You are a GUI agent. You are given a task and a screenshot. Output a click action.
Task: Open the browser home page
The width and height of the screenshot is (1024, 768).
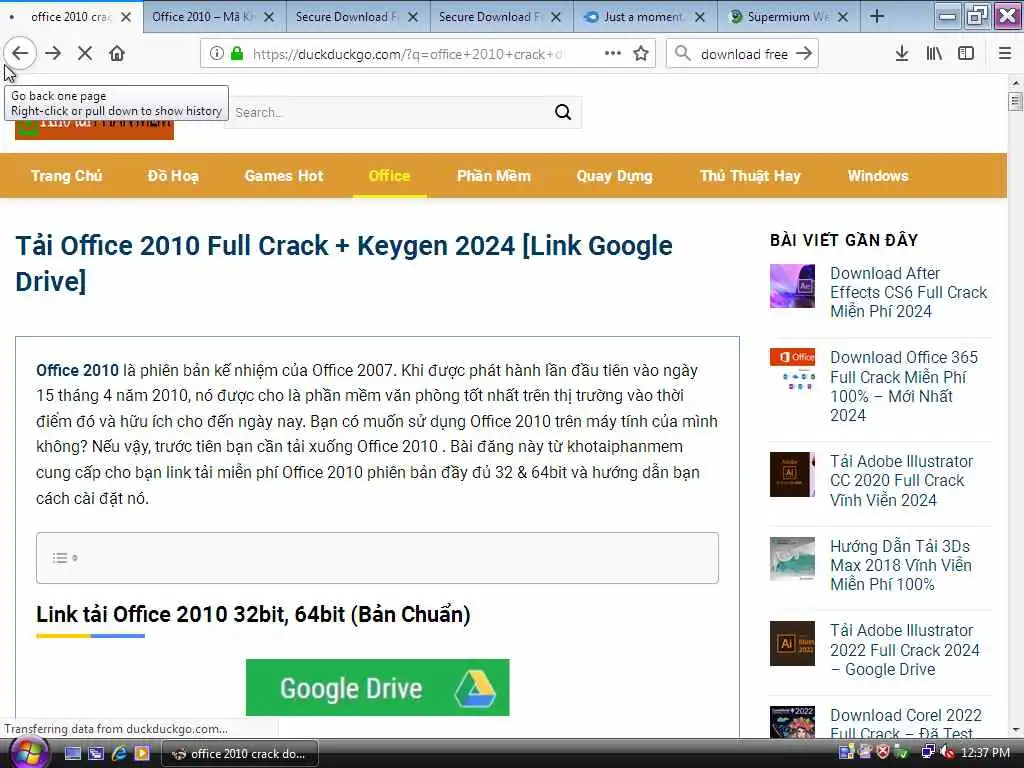tap(117, 54)
